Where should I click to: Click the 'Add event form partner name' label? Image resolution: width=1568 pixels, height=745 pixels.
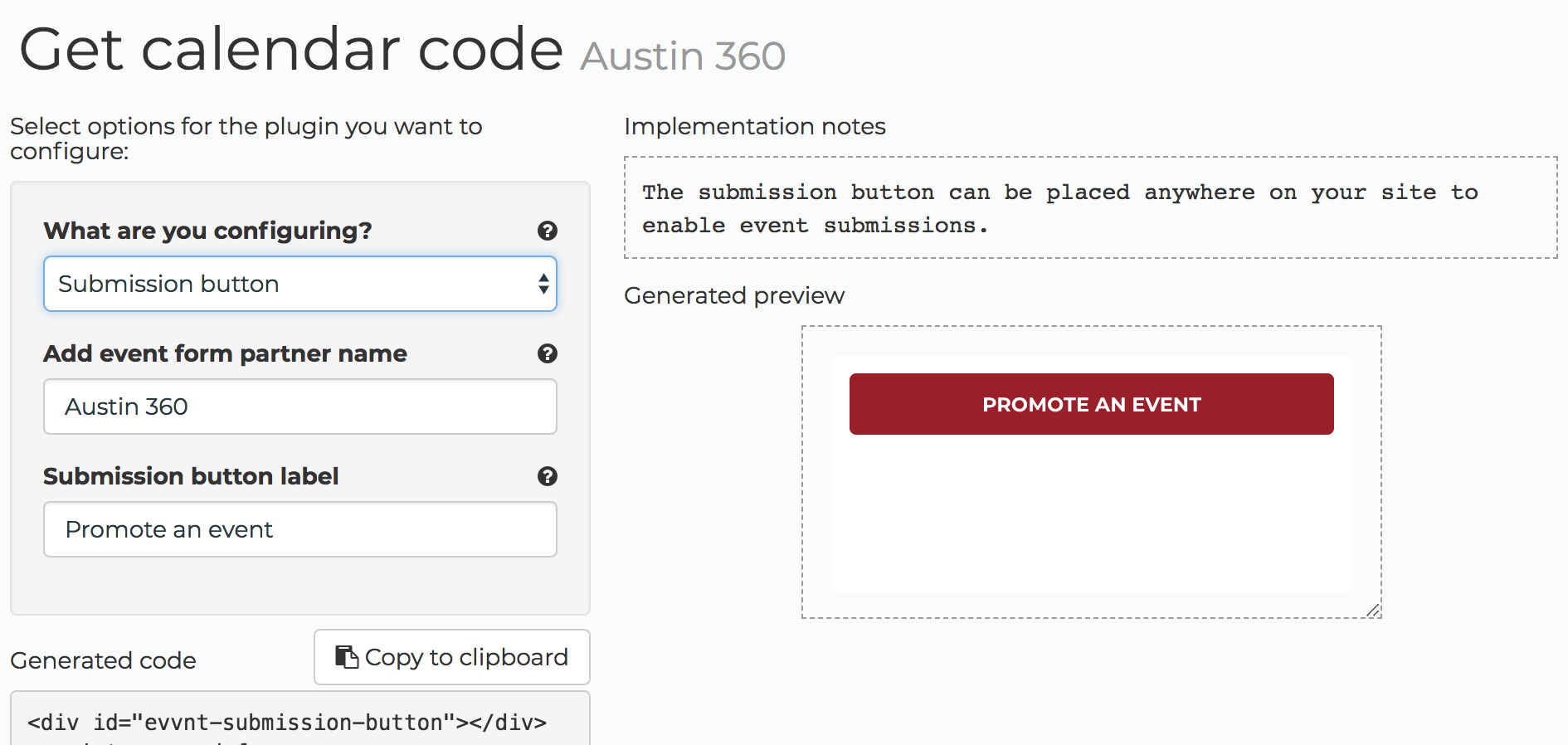click(225, 353)
